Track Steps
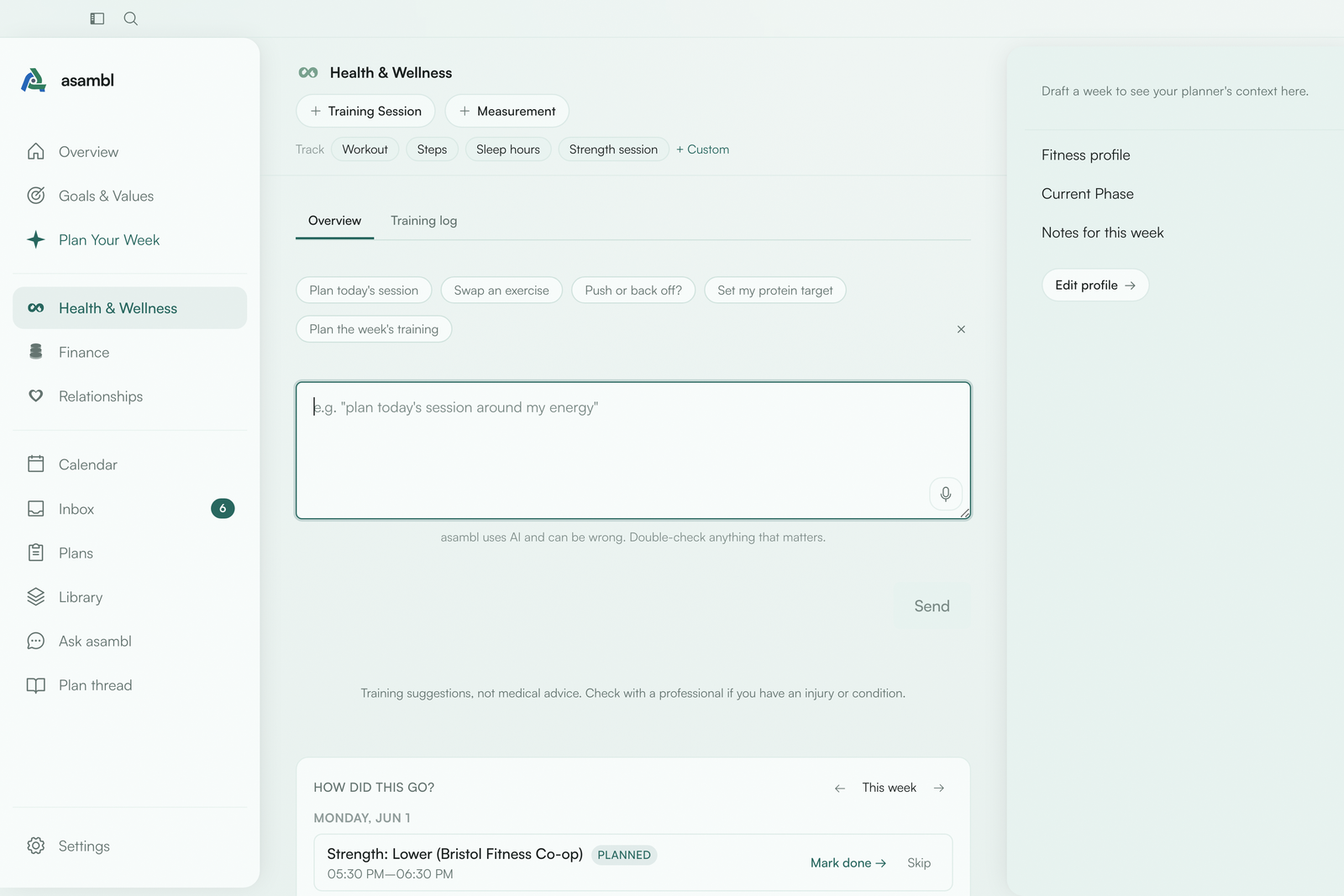The width and height of the screenshot is (1344, 896). click(432, 149)
